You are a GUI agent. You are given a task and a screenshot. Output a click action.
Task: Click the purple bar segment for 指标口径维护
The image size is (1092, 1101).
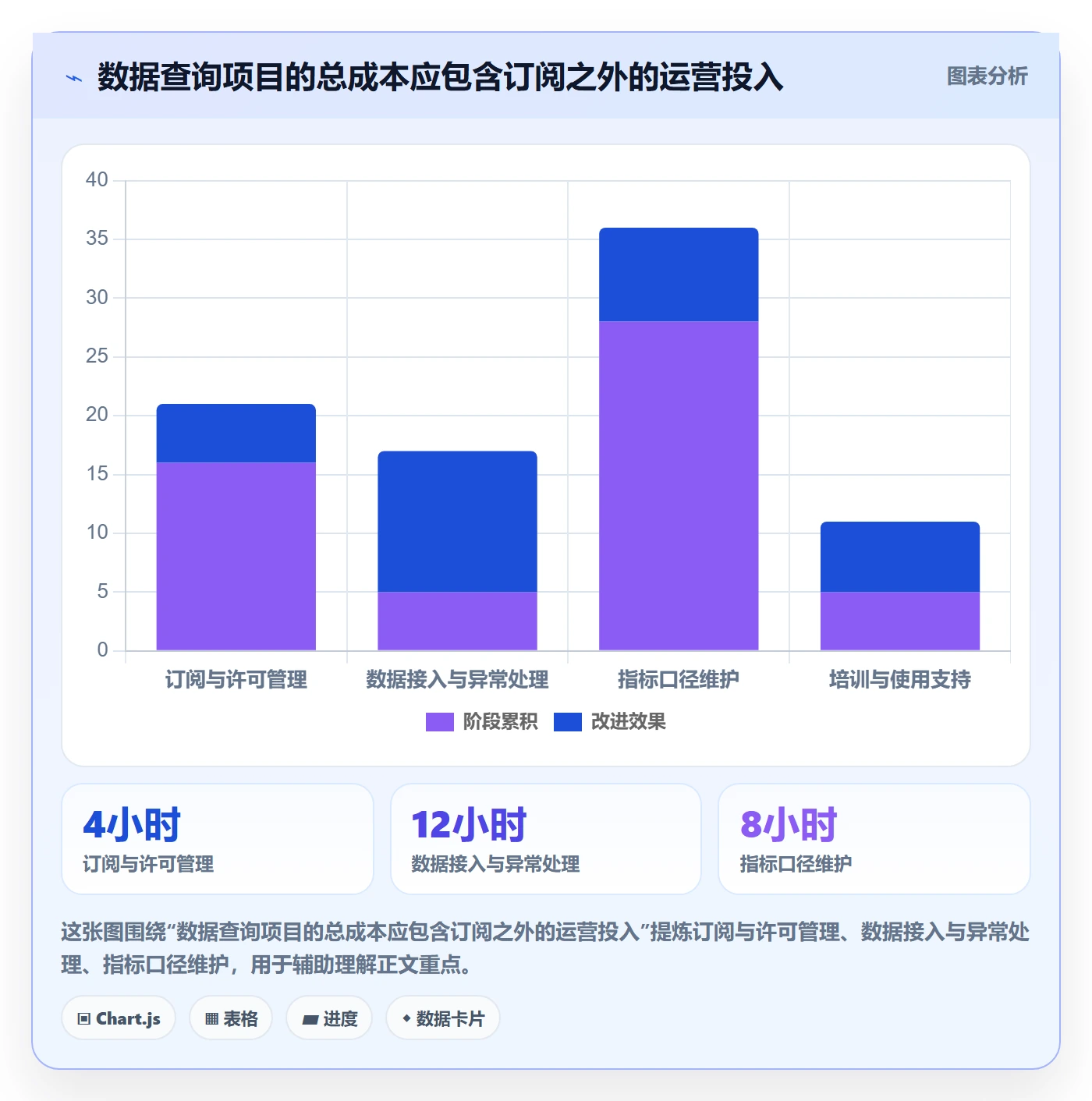coord(679,486)
